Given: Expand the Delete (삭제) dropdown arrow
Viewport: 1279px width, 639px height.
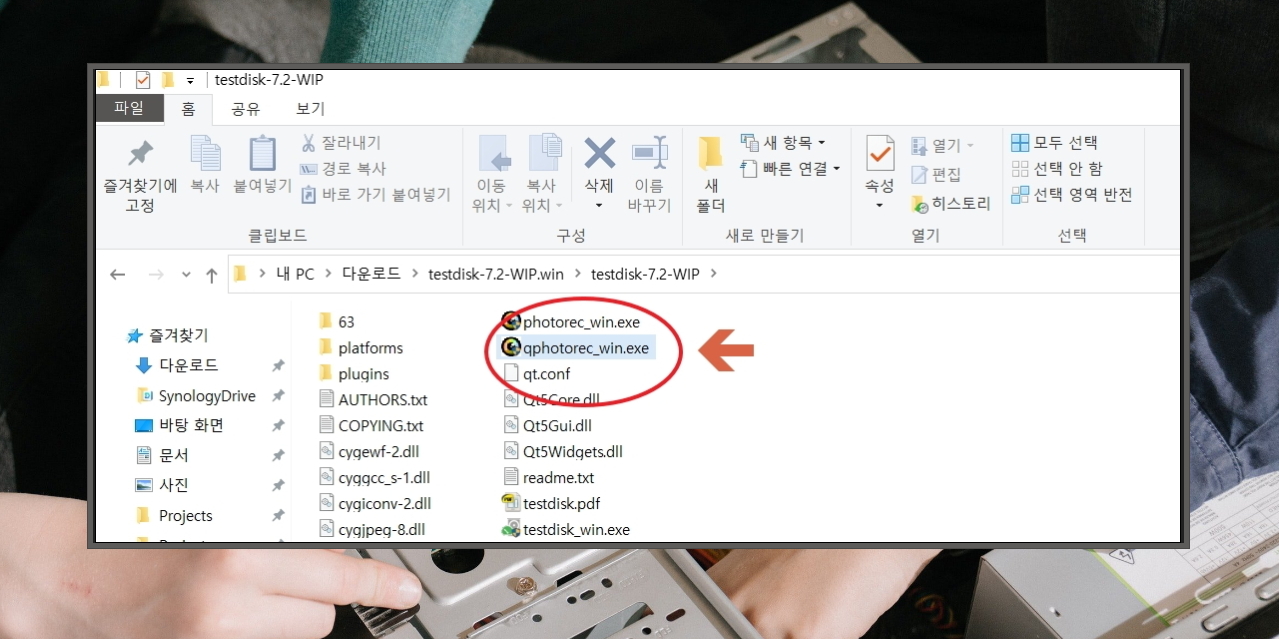Looking at the screenshot, I should (599, 206).
